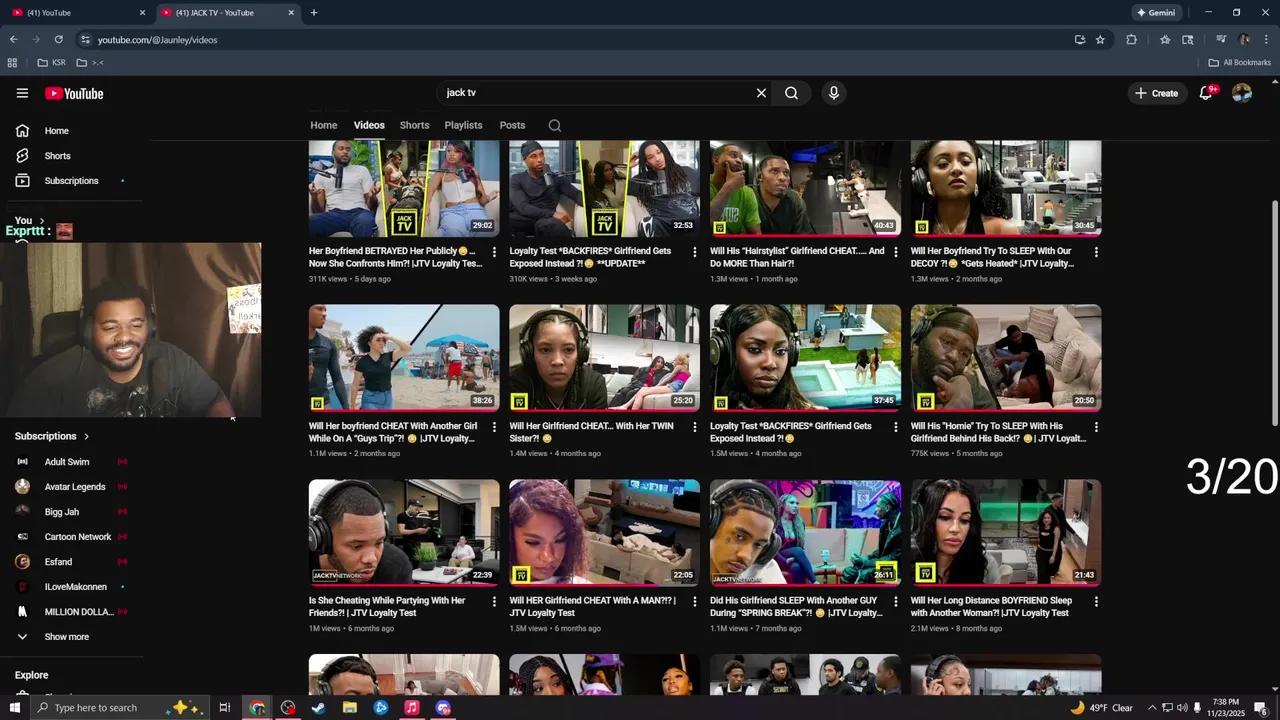Clear the search box with the X icon
Screen dimensions: 1280x720
click(x=761, y=93)
